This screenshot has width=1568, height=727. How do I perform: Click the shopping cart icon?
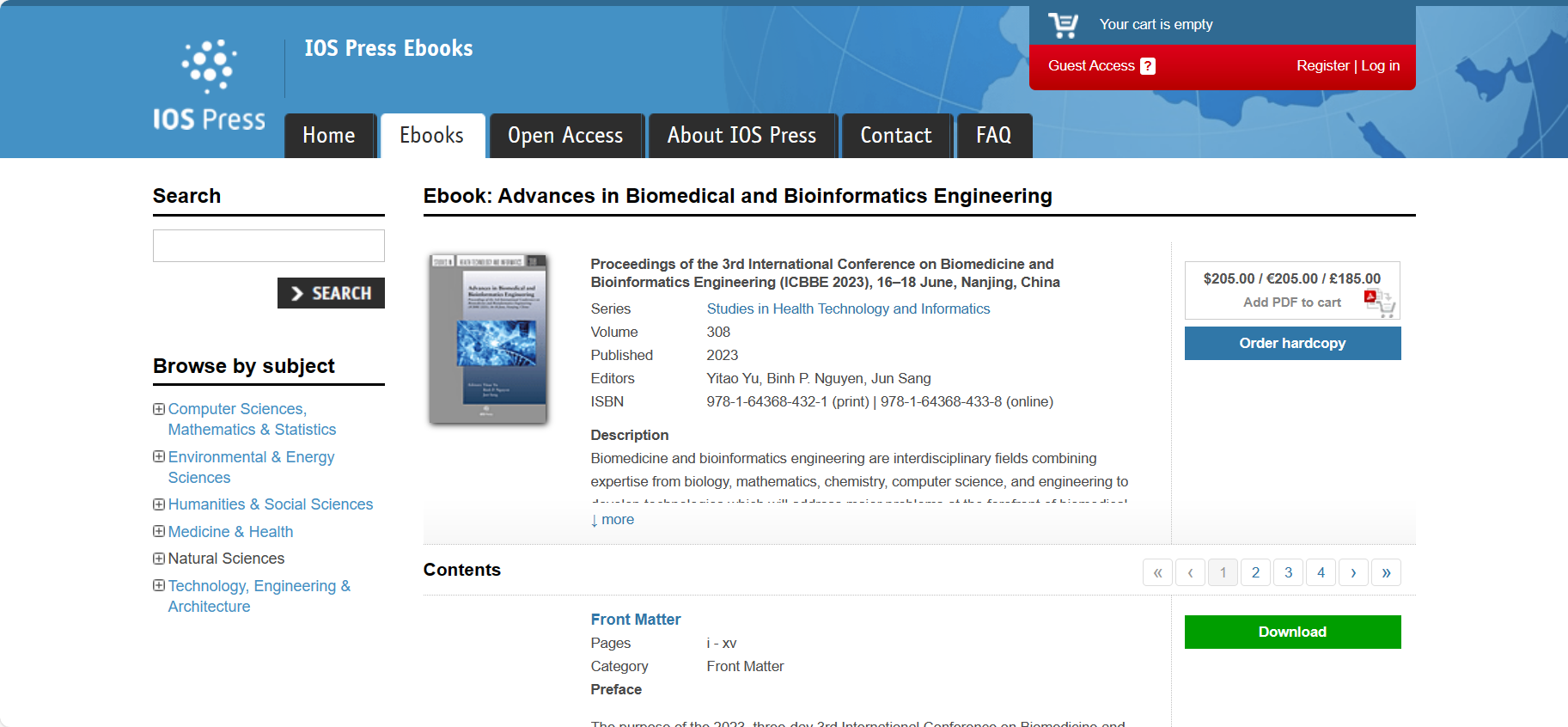tap(1063, 25)
